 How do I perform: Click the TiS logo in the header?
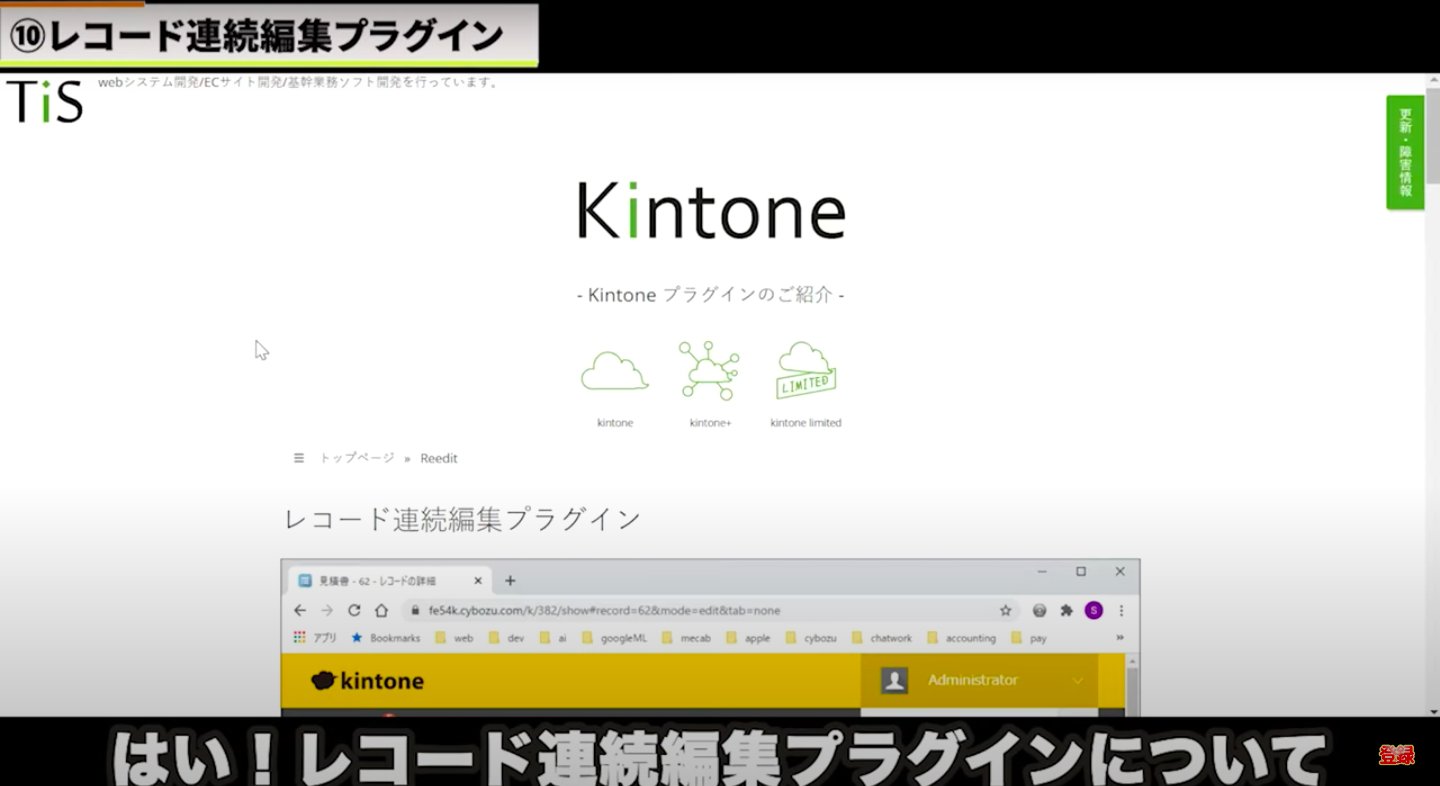point(45,101)
